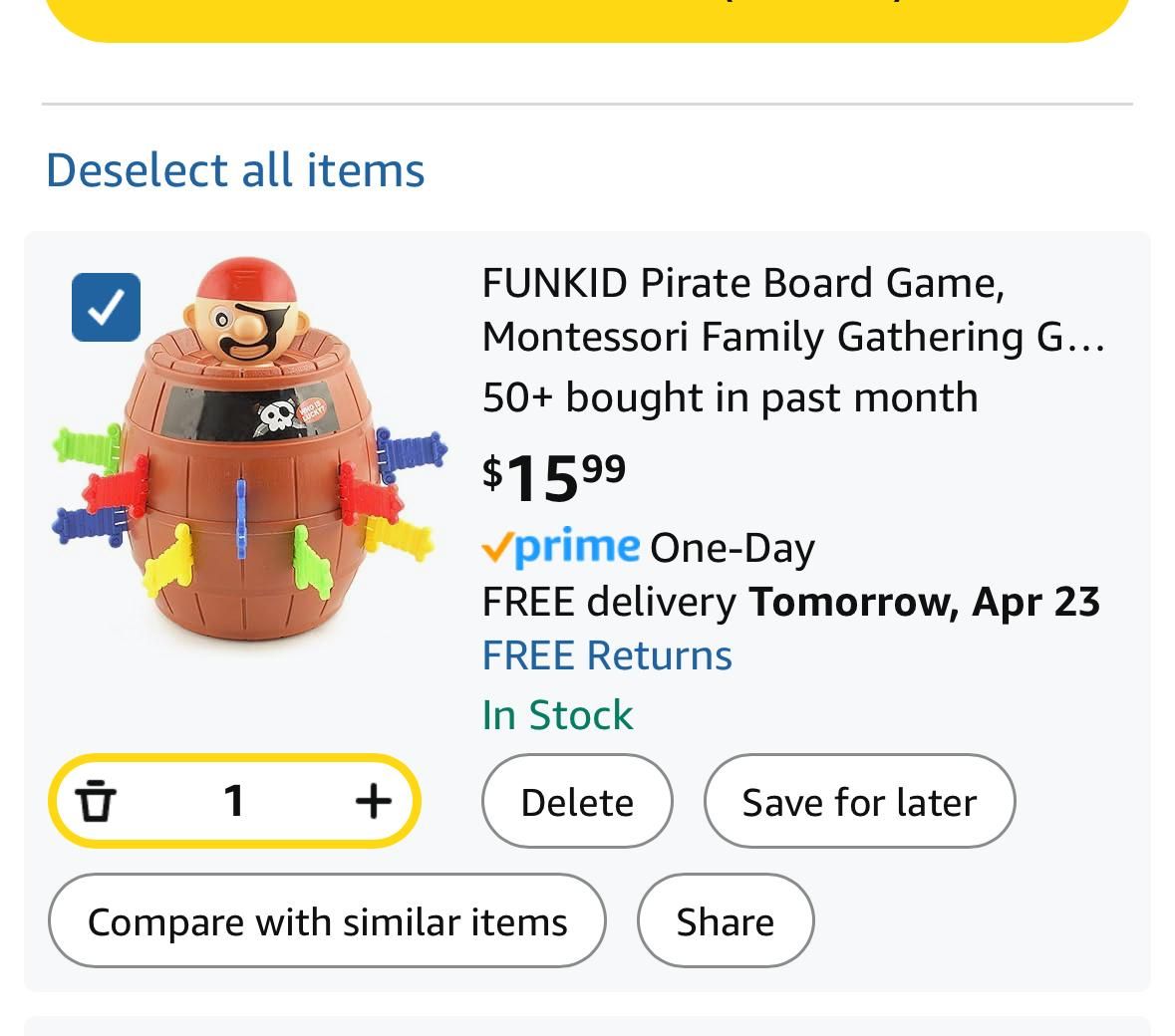Tap the orange prime checkmark icon

497,547
